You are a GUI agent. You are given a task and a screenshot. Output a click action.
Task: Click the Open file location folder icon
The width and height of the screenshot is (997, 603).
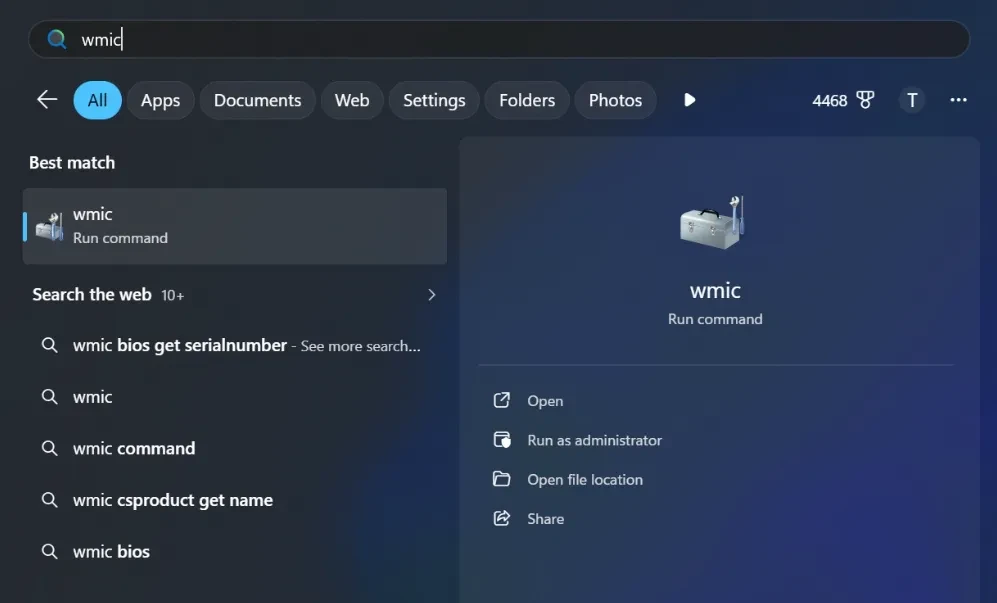(502, 478)
